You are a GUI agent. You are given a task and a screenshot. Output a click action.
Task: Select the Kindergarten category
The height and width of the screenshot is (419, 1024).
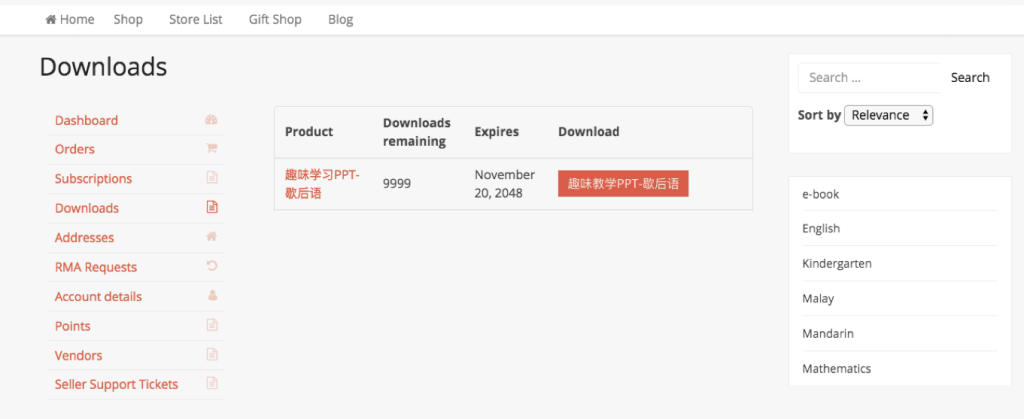(x=837, y=263)
